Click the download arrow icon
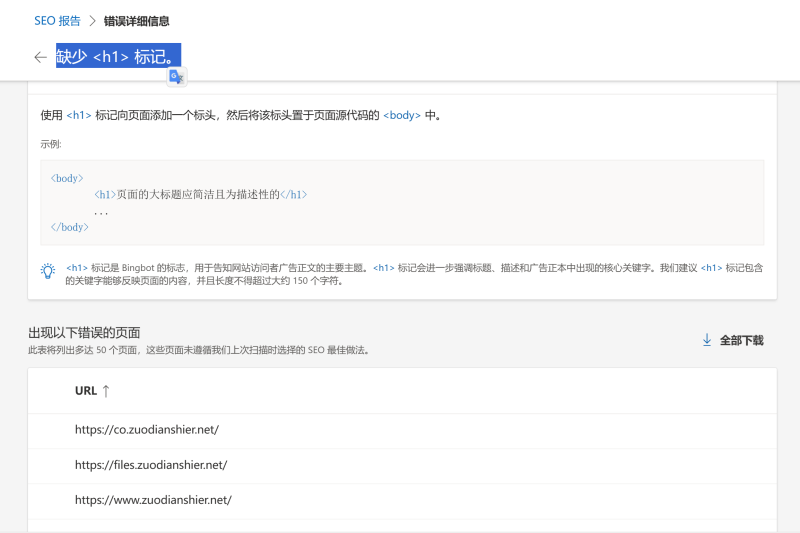Viewport: 800px width, 533px height. (x=707, y=340)
